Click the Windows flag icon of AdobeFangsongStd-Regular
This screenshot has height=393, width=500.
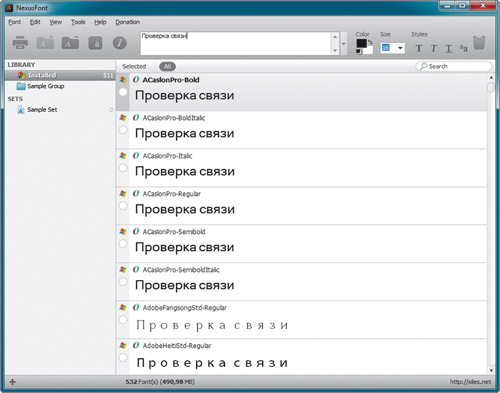point(123,307)
